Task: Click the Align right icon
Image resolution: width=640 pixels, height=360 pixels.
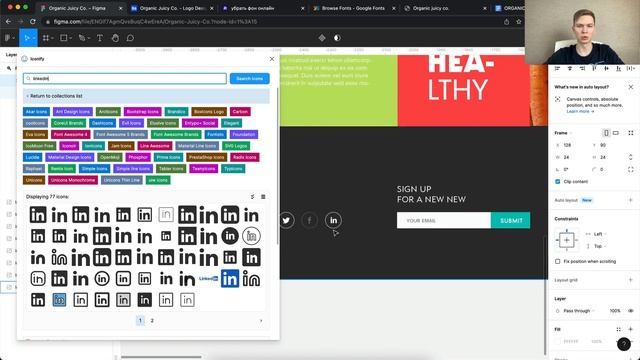Action: 582,69
